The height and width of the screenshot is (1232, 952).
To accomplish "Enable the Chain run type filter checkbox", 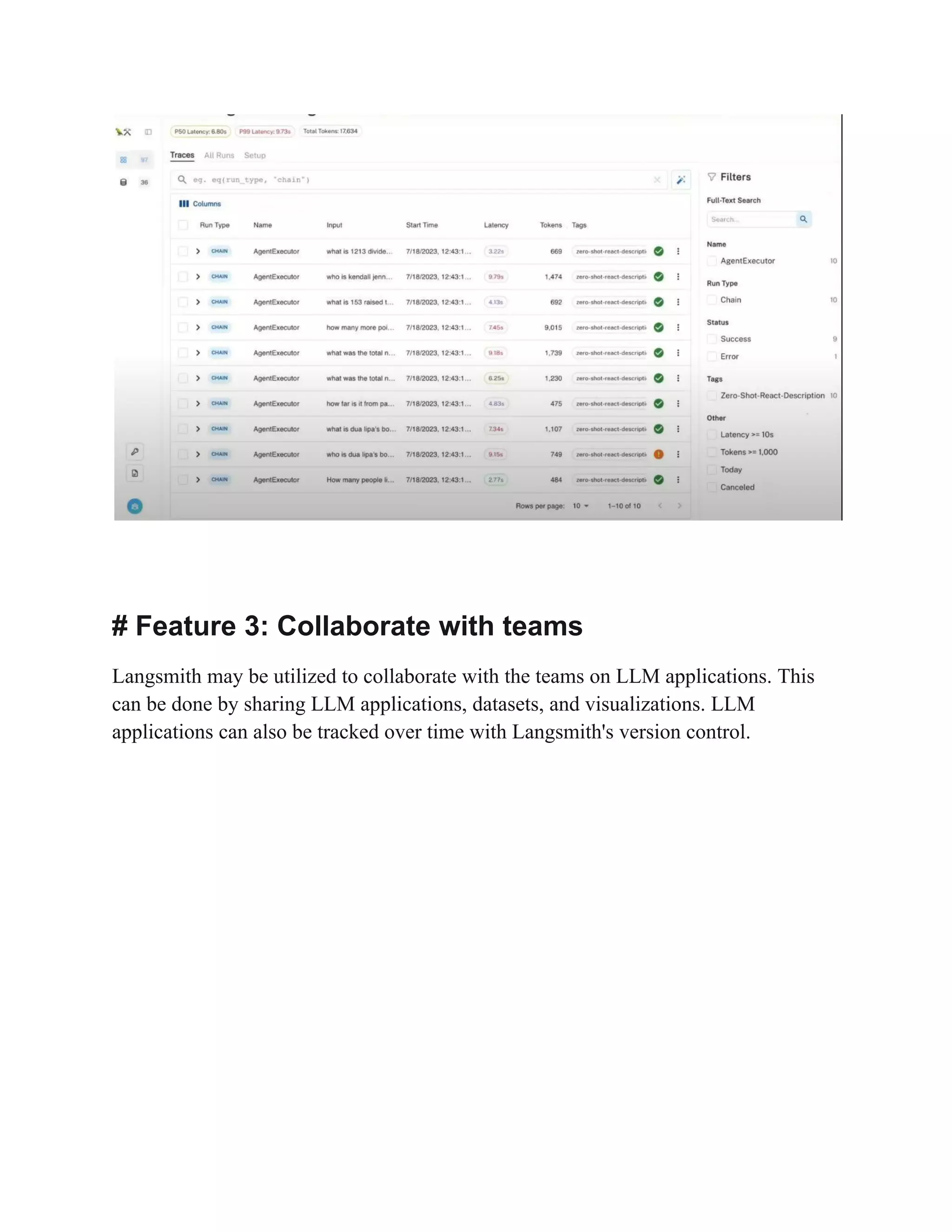I will pos(712,300).
